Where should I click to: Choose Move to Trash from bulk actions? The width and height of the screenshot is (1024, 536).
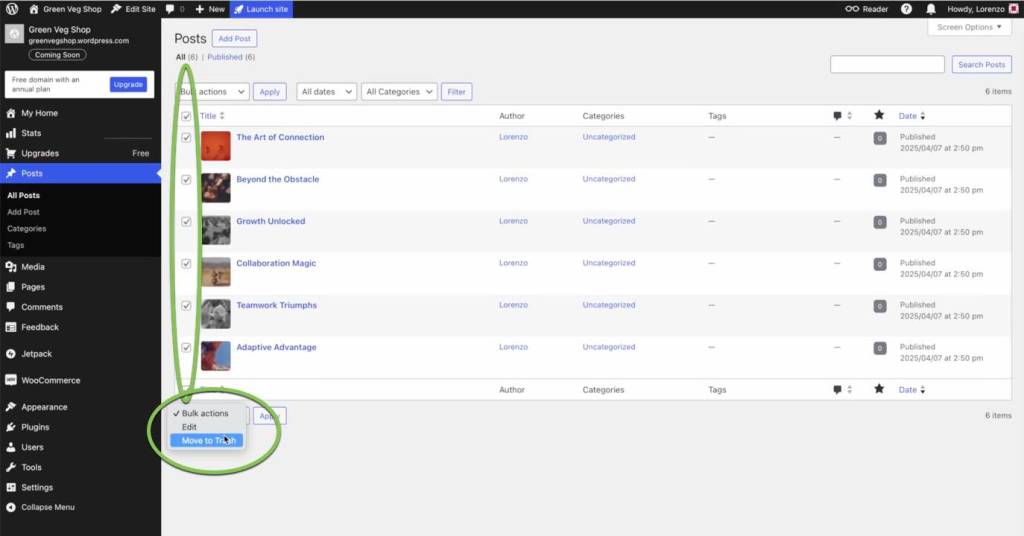coord(206,440)
